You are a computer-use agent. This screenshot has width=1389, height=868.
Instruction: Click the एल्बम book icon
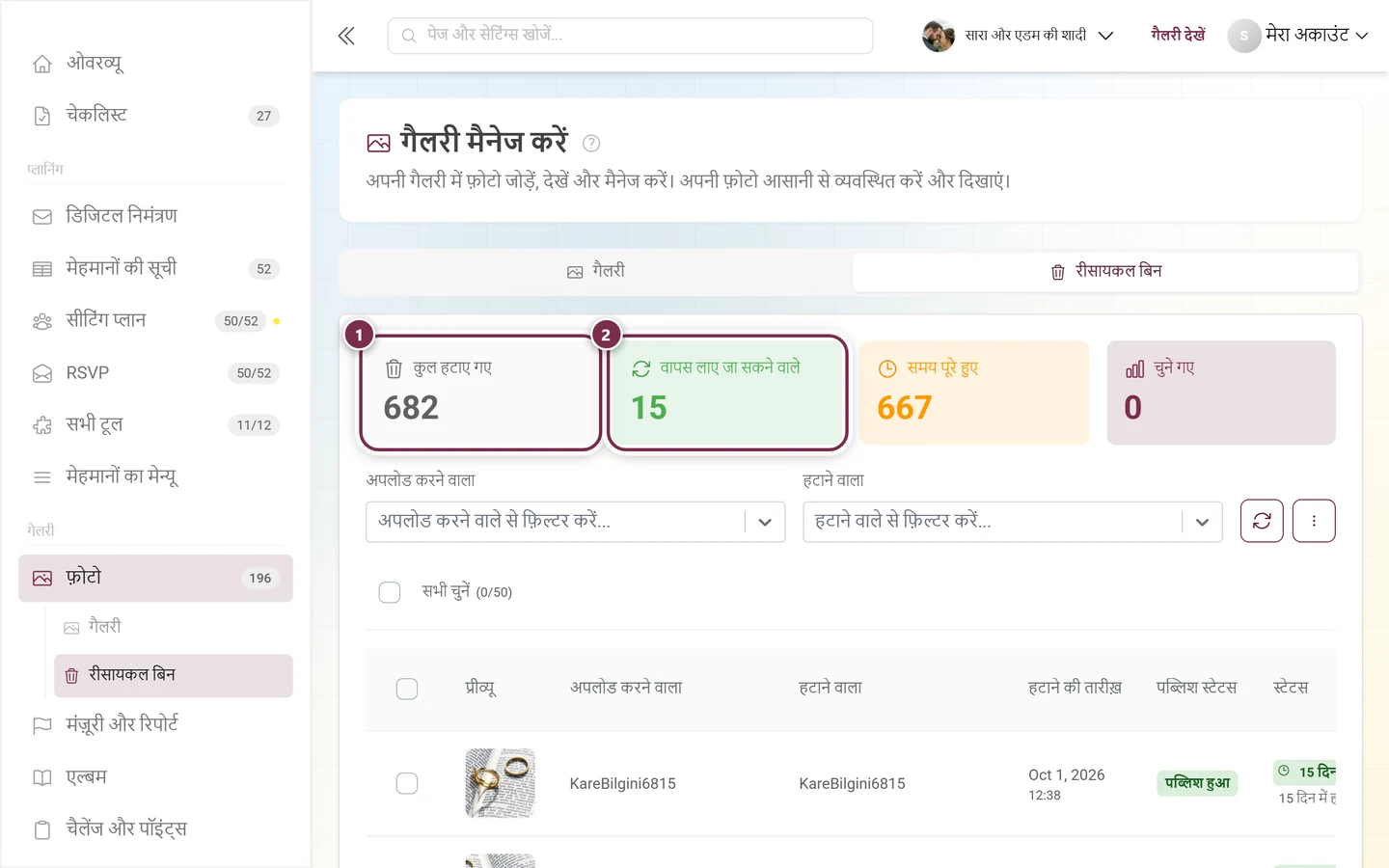click(x=42, y=777)
